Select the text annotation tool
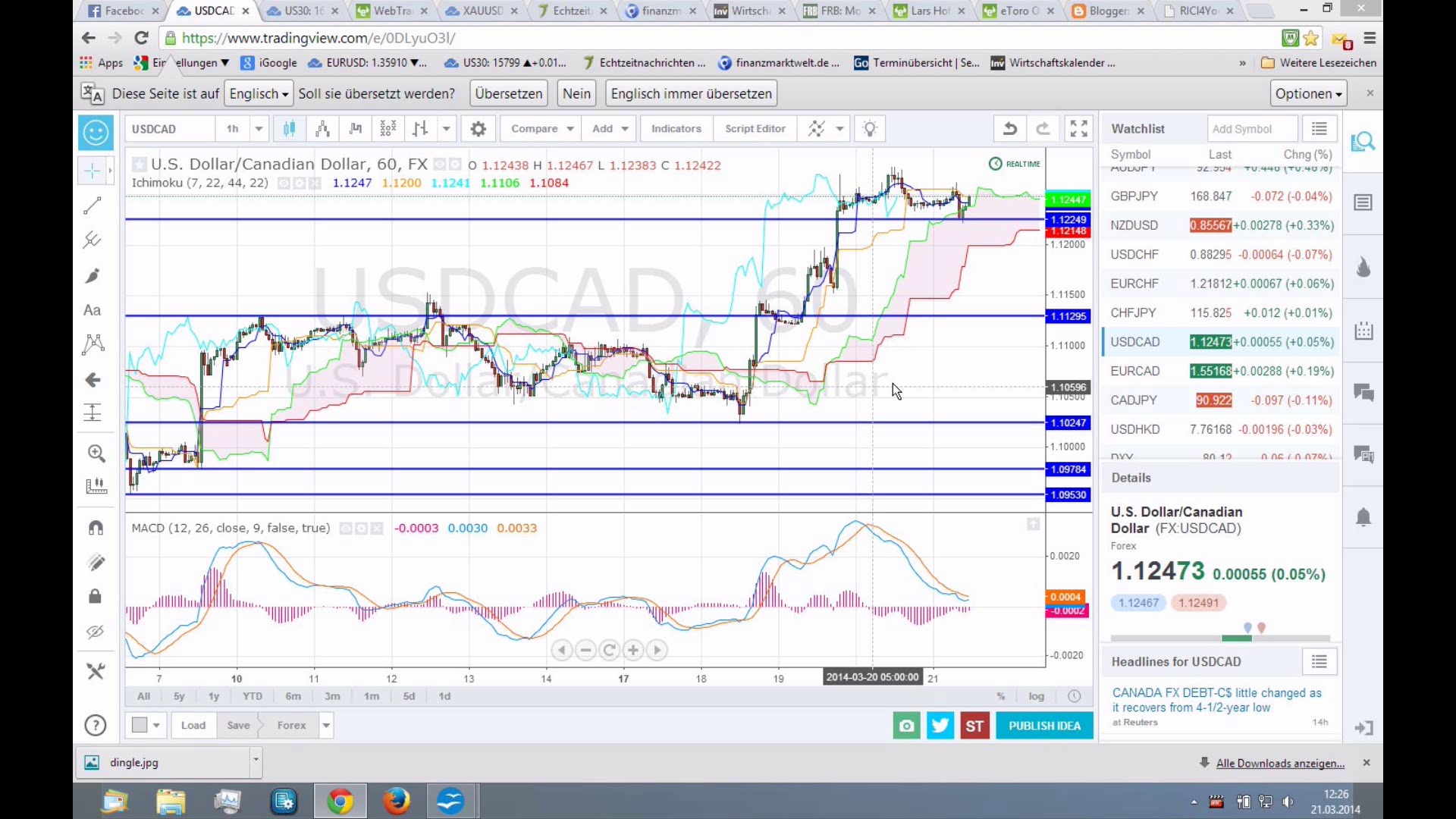 click(x=93, y=310)
